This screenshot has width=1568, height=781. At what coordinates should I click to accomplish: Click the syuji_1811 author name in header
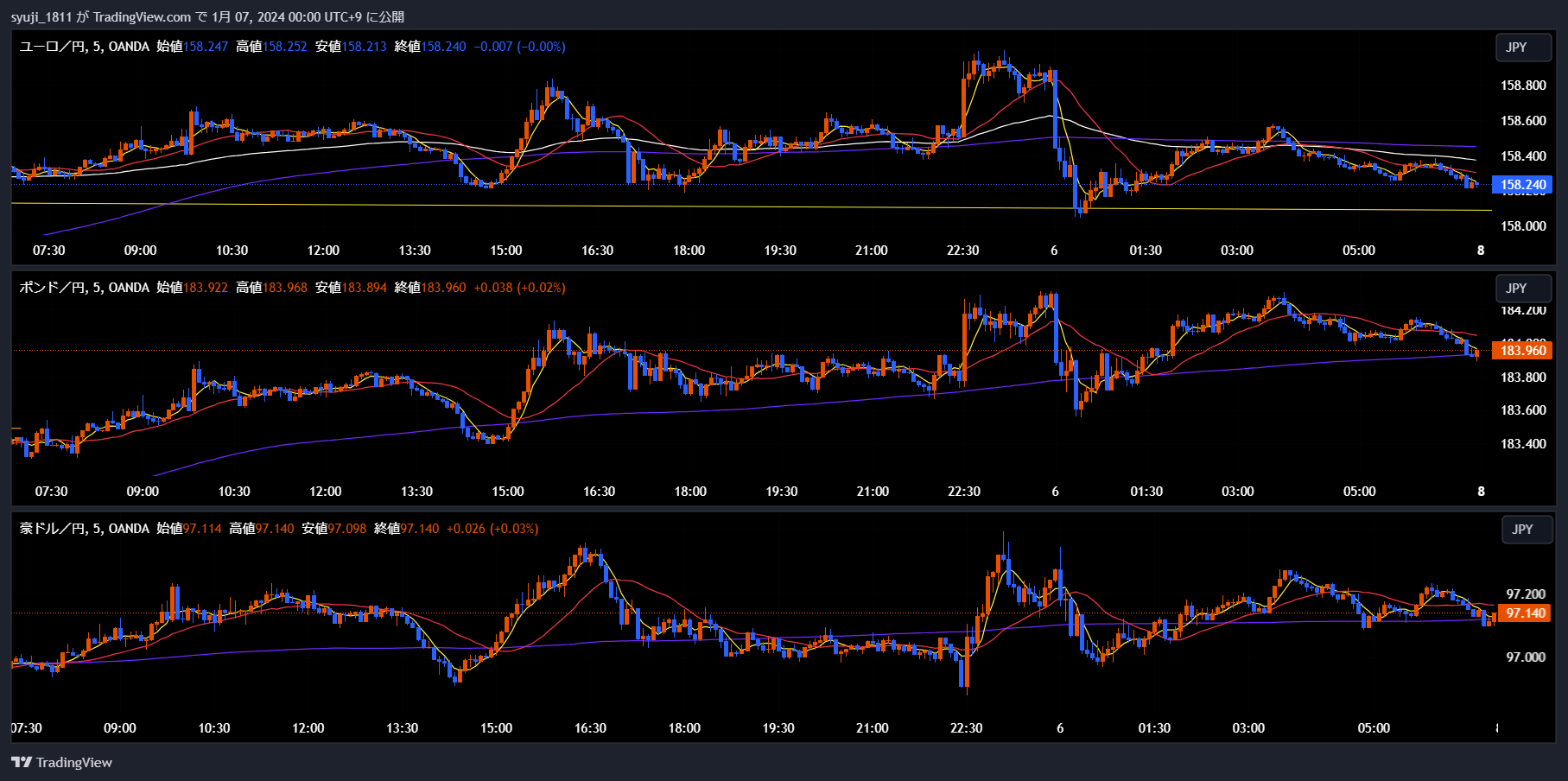(x=41, y=17)
